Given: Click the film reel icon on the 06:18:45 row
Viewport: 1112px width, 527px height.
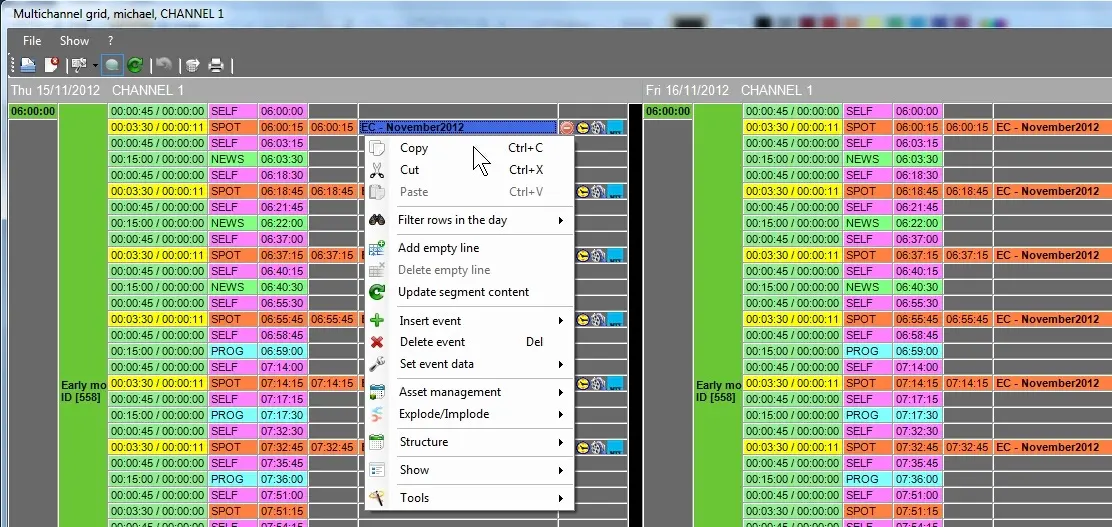Looking at the screenshot, I should pyautogui.click(x=598, y=192).
